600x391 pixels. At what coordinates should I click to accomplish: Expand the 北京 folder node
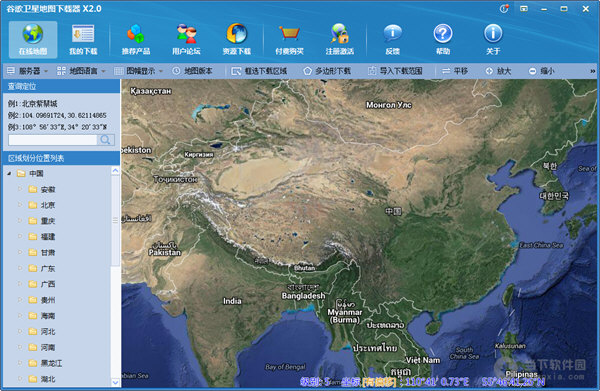point(20,205)
